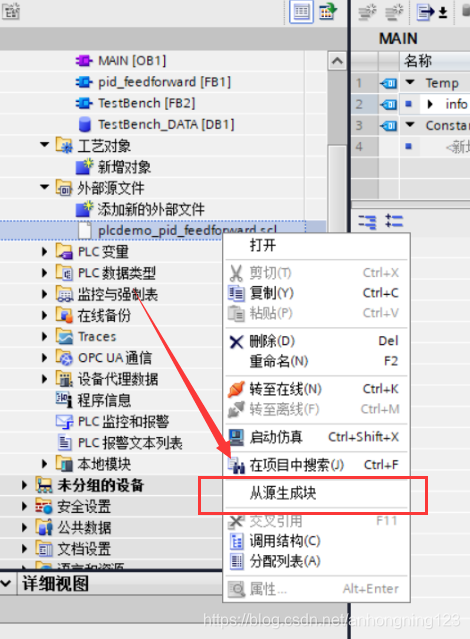Expand the 未分组的设备 node
The width and height of the screenshot is (470, 639).
coord(24,485)
